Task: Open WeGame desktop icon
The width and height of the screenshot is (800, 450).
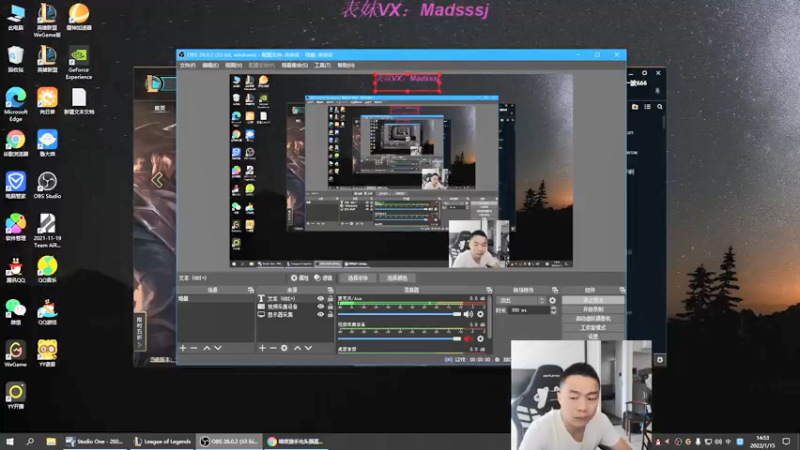Action: (16, 354)
